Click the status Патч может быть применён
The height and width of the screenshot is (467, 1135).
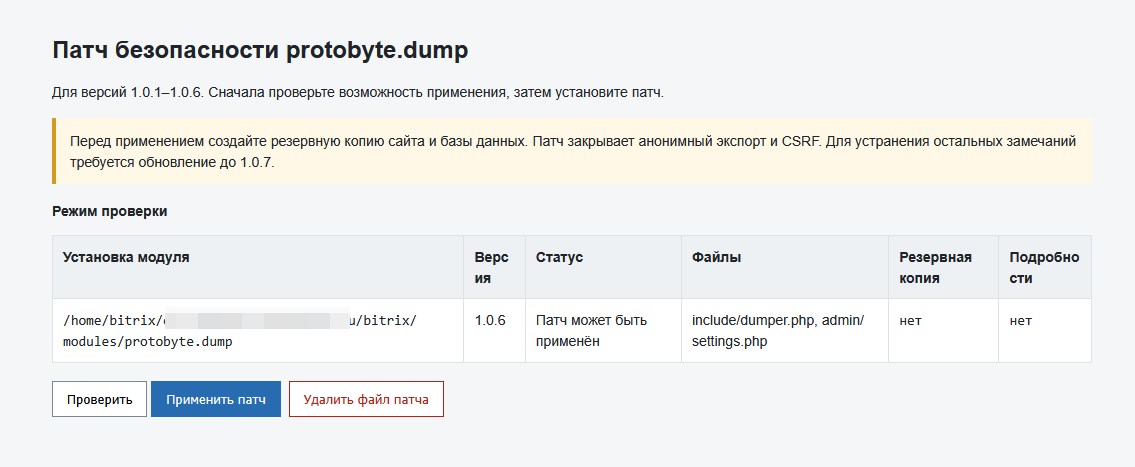tap(591, 331)
